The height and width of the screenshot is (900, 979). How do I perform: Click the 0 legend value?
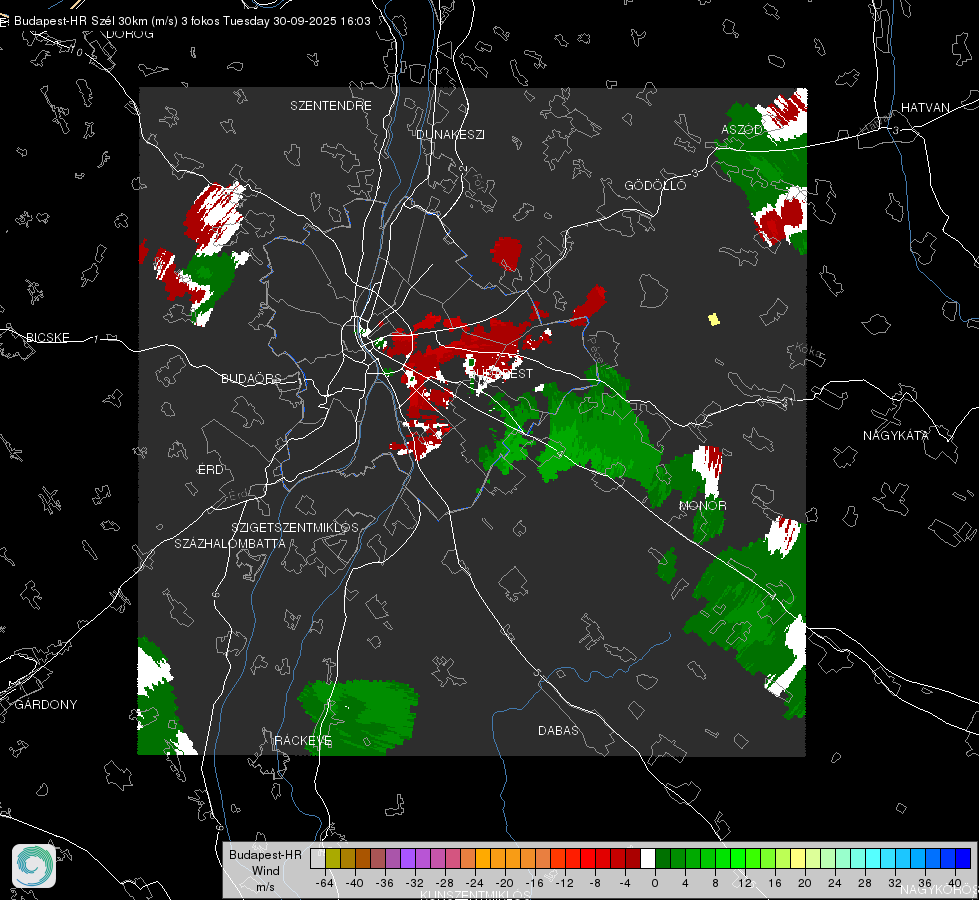[x=655, y=883]
